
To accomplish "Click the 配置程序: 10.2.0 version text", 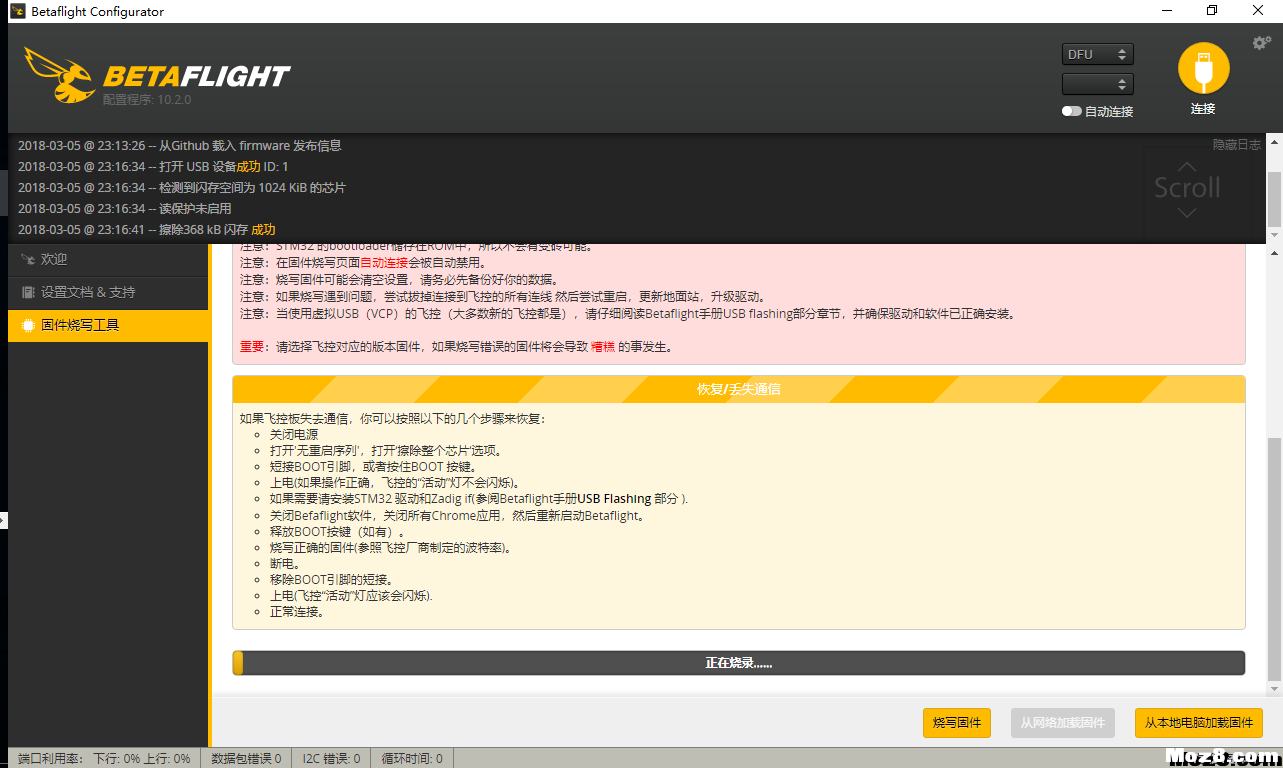I will (146, 100).
